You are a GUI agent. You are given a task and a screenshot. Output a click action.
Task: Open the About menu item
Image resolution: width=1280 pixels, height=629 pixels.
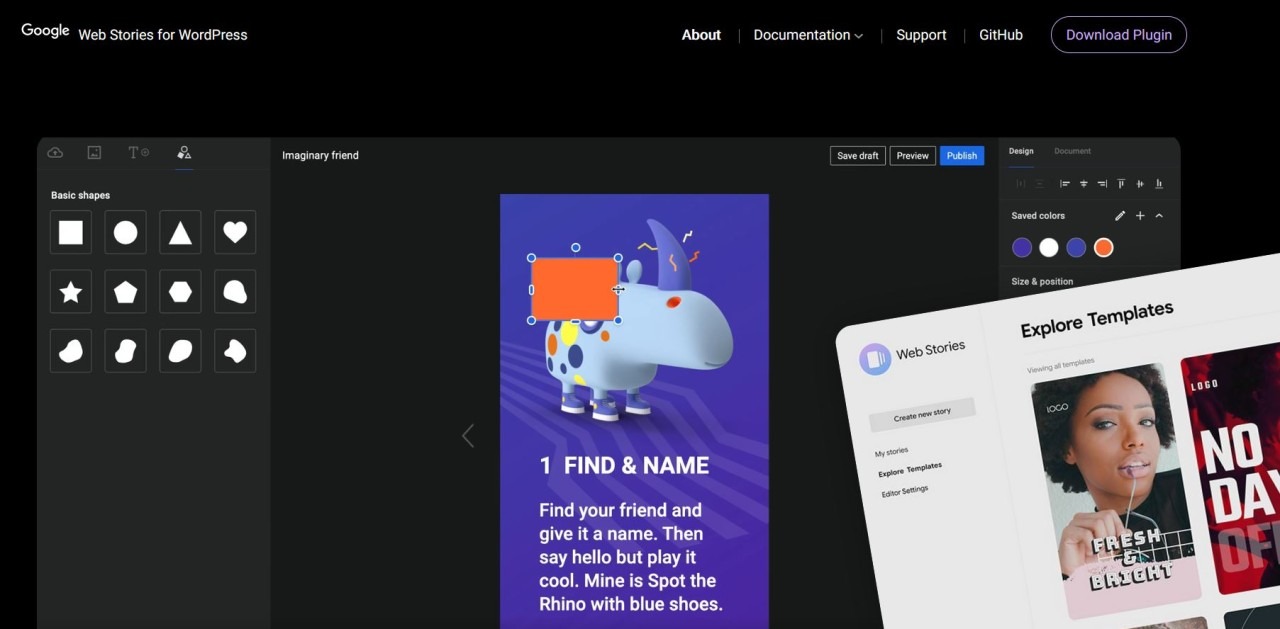[701, 35]
